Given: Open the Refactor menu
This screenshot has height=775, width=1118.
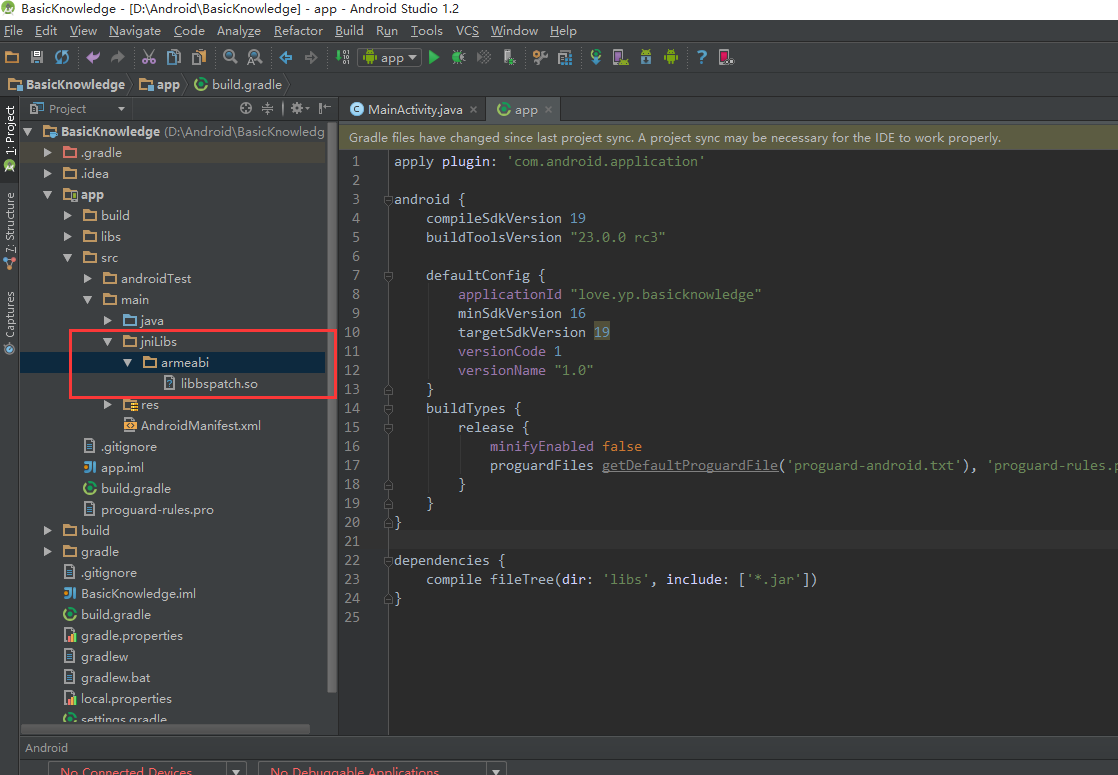Looking at the screenshot, I should point(298,31).
